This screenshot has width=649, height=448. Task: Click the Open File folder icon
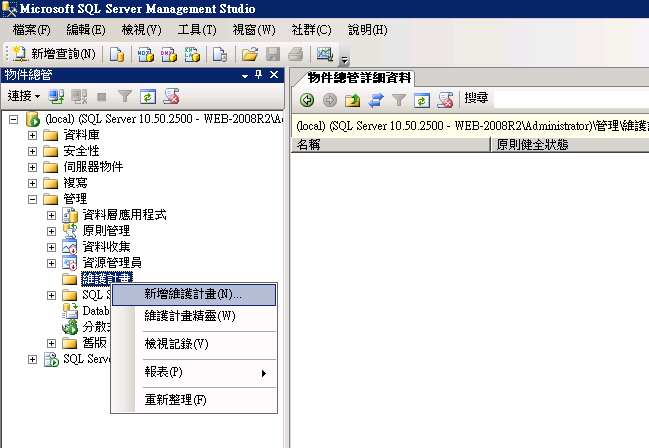click(250, 54)
